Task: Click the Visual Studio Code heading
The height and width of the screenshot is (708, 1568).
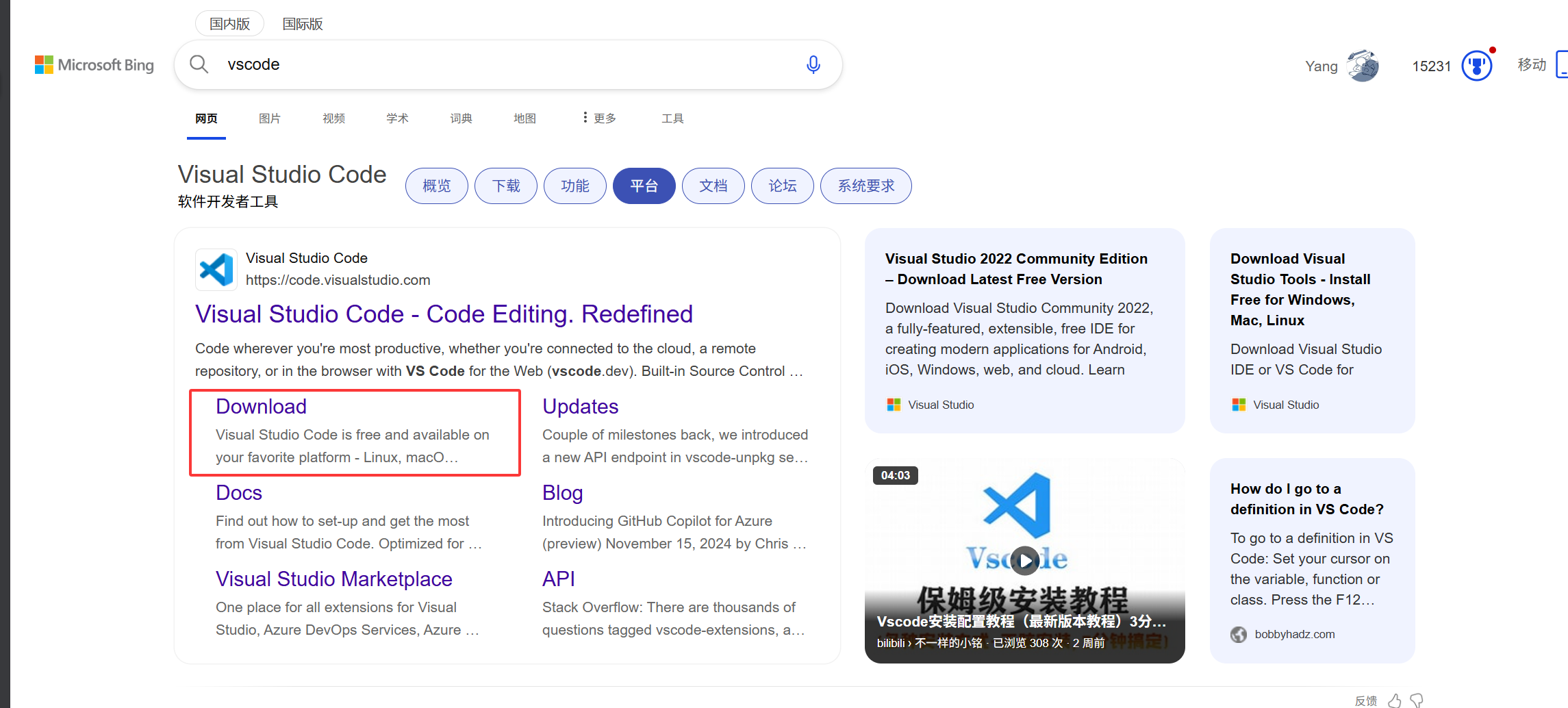Action: [x=282, y=174]
